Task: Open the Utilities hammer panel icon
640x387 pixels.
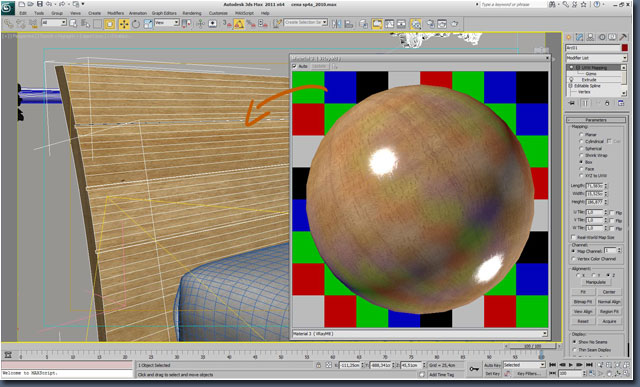Action: [x=623, y=37]
